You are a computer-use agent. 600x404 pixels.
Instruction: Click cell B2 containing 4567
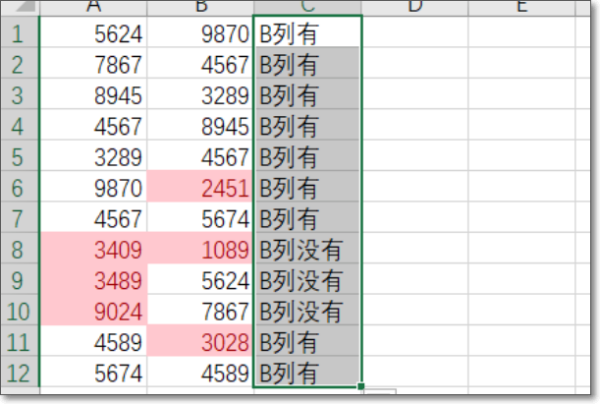tap(200, 63)
